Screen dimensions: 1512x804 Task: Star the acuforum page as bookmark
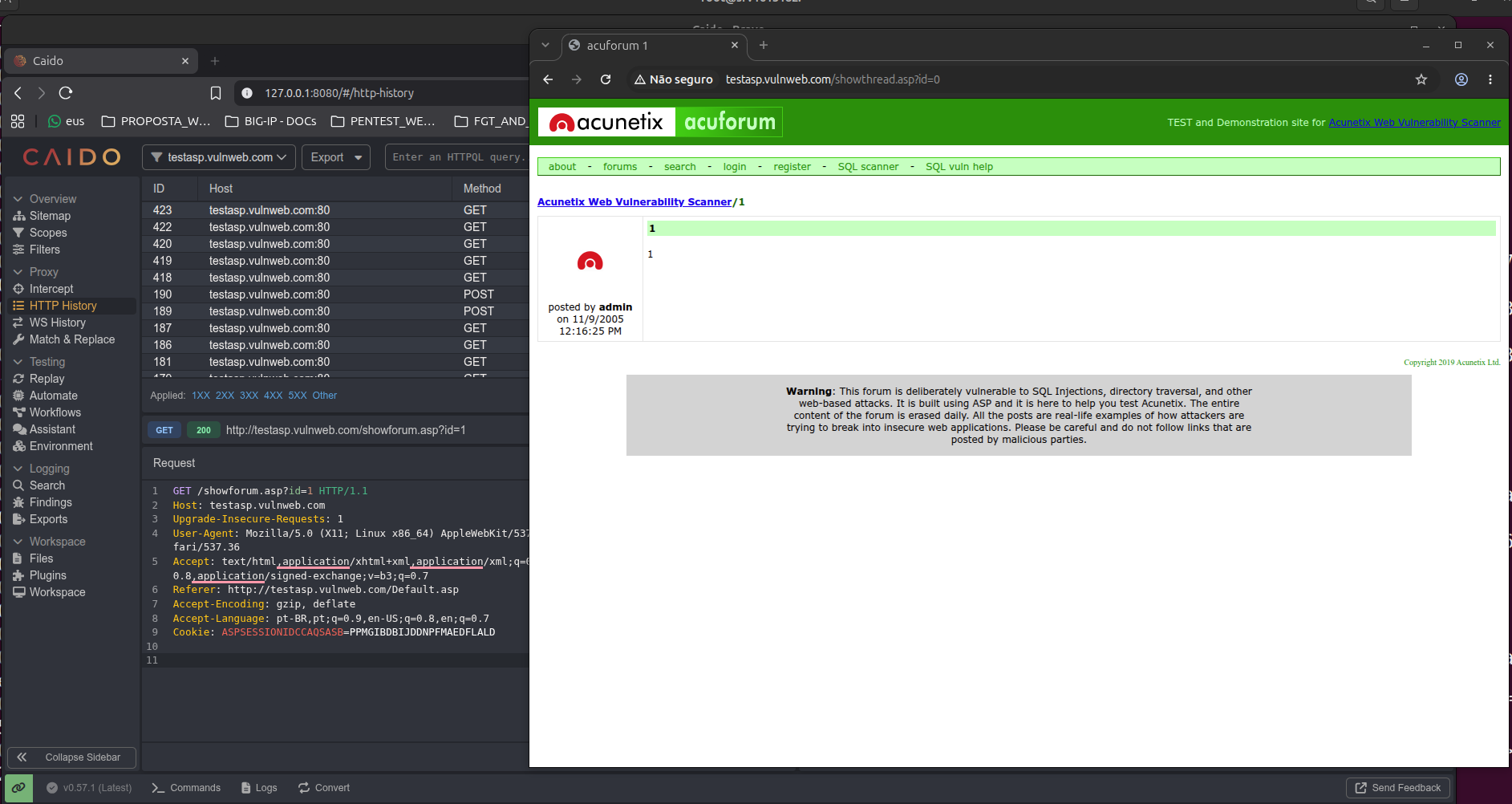(x=1421, y=79)
